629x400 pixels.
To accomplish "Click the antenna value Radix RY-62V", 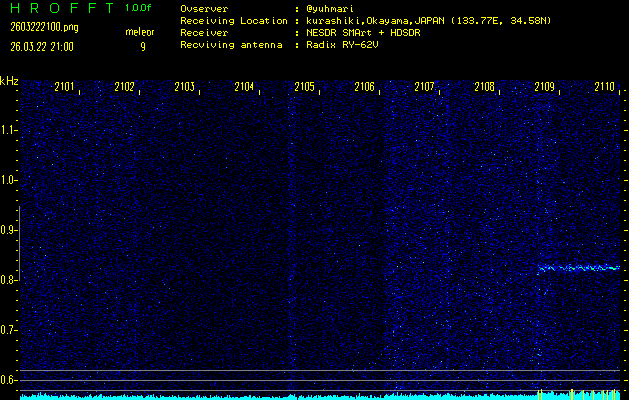I will tap(343, 45).
